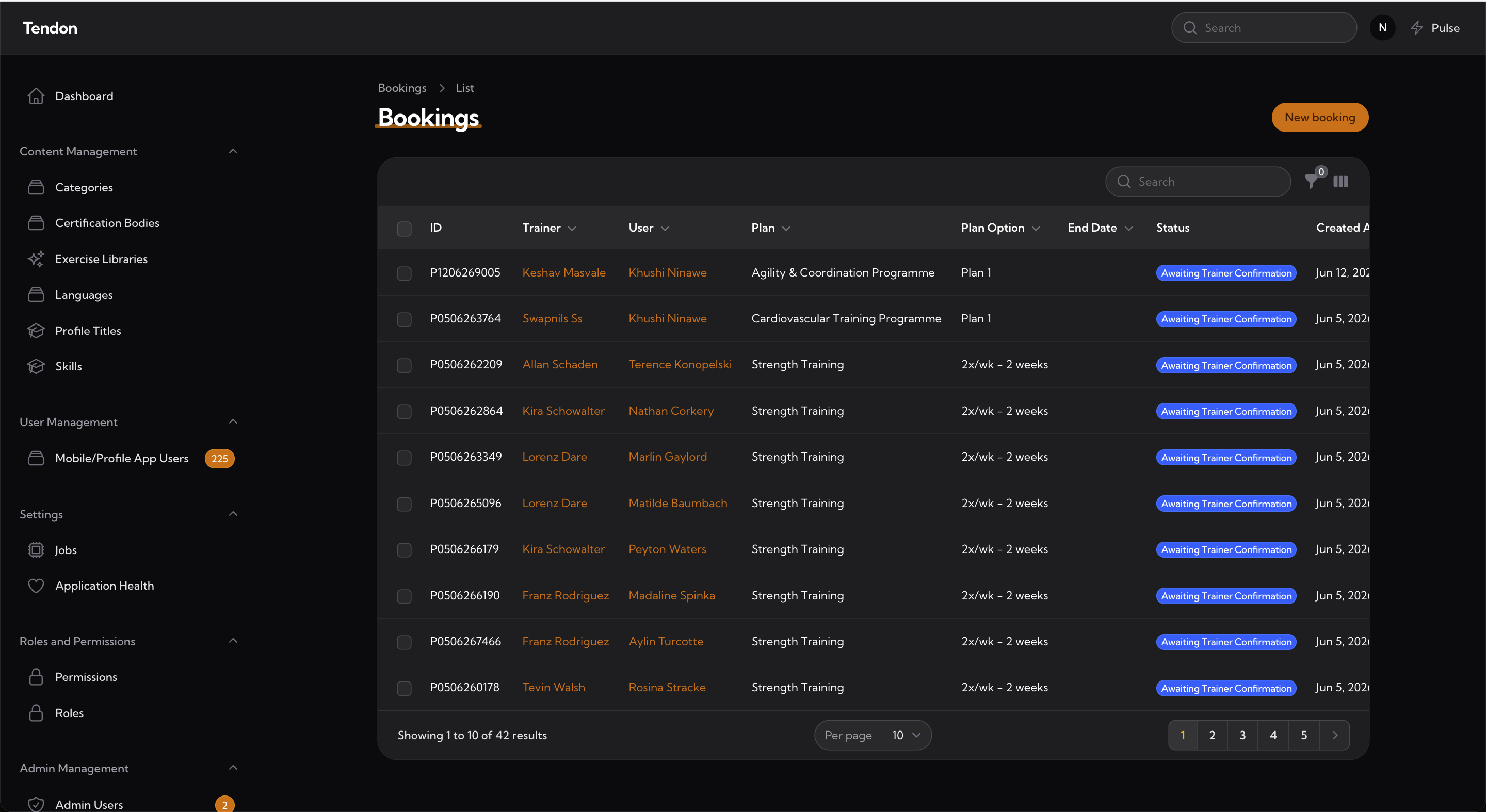Toggle table columns icon

tap(1340, 182)
